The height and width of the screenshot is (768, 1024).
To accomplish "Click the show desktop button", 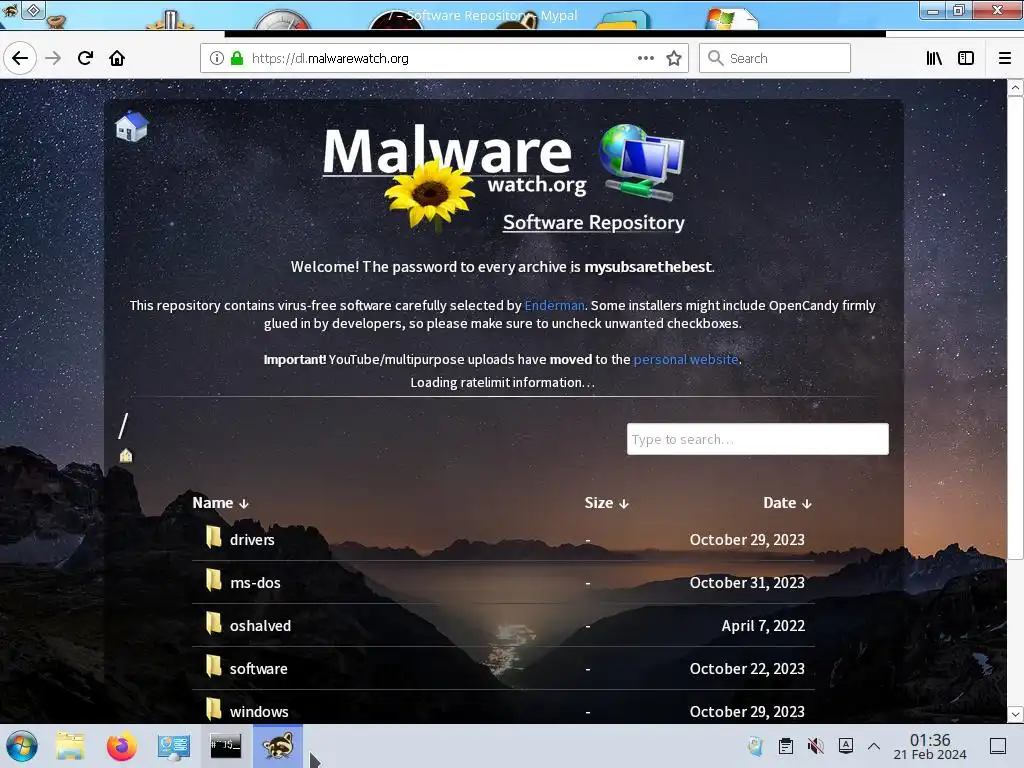I will [x=998, y=746].
